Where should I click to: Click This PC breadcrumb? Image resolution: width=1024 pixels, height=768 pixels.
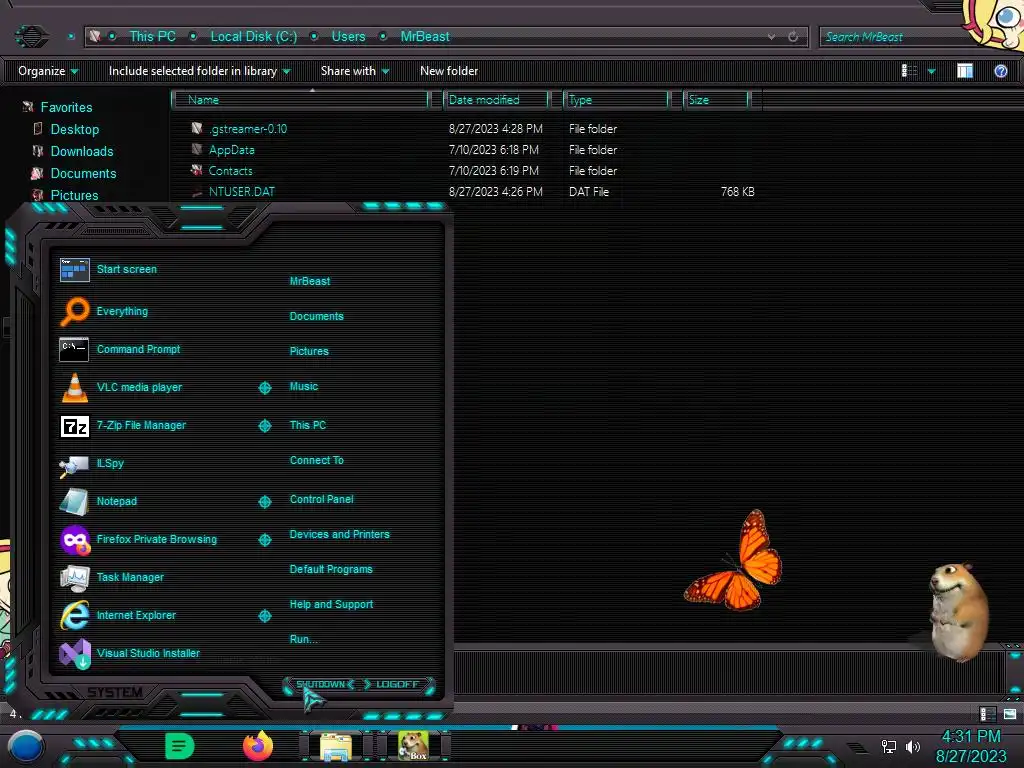152,37
